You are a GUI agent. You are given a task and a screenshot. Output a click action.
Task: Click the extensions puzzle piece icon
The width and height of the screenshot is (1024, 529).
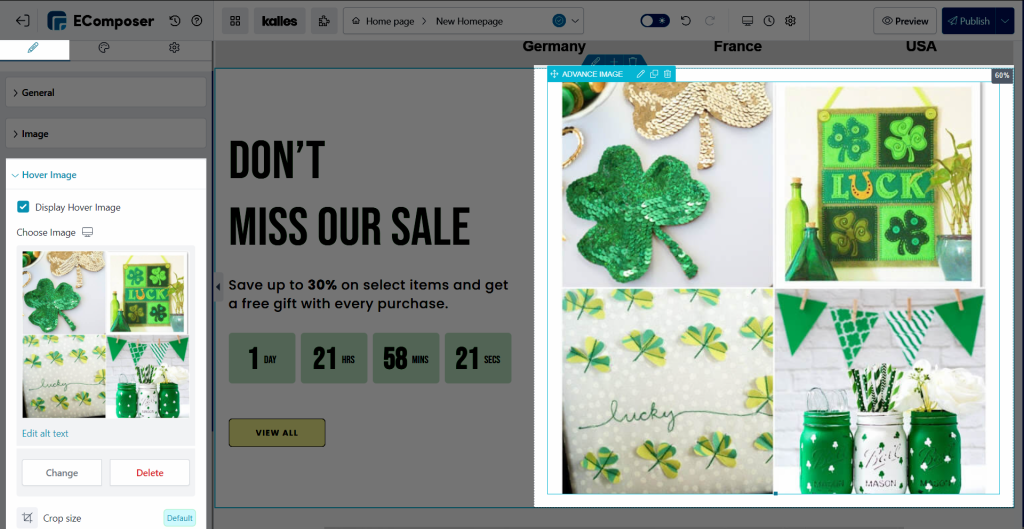[324, 21]
